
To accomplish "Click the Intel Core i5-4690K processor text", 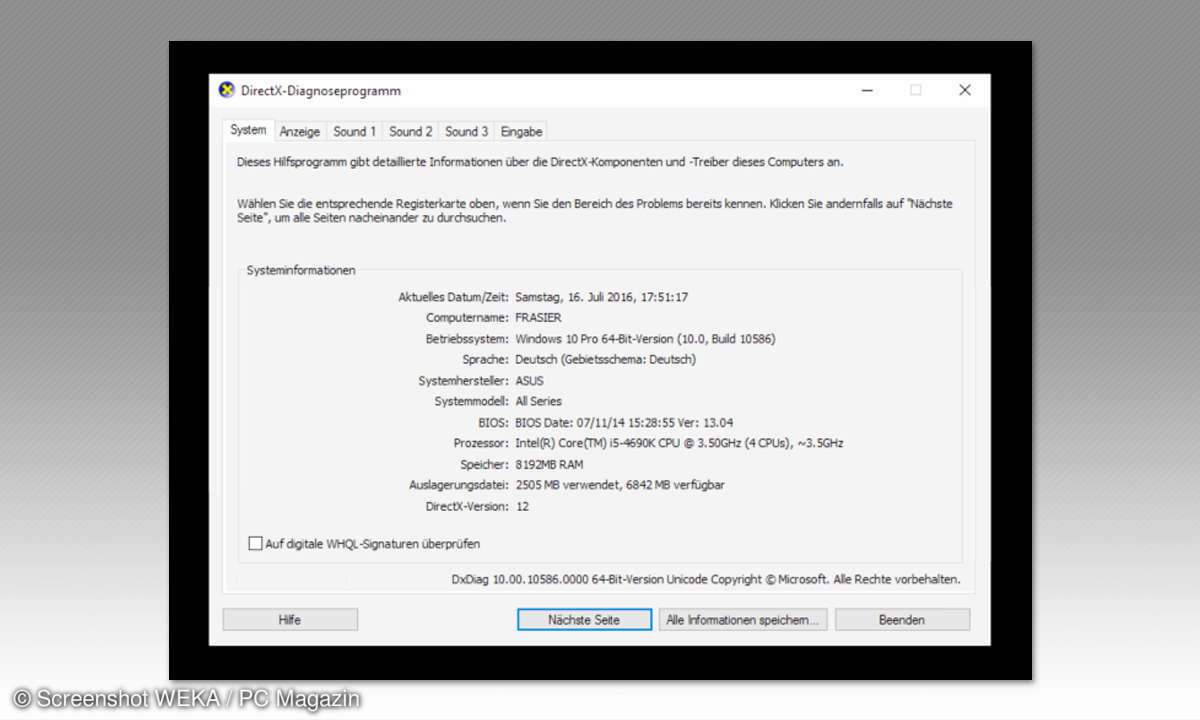I will tap(679, 443).
